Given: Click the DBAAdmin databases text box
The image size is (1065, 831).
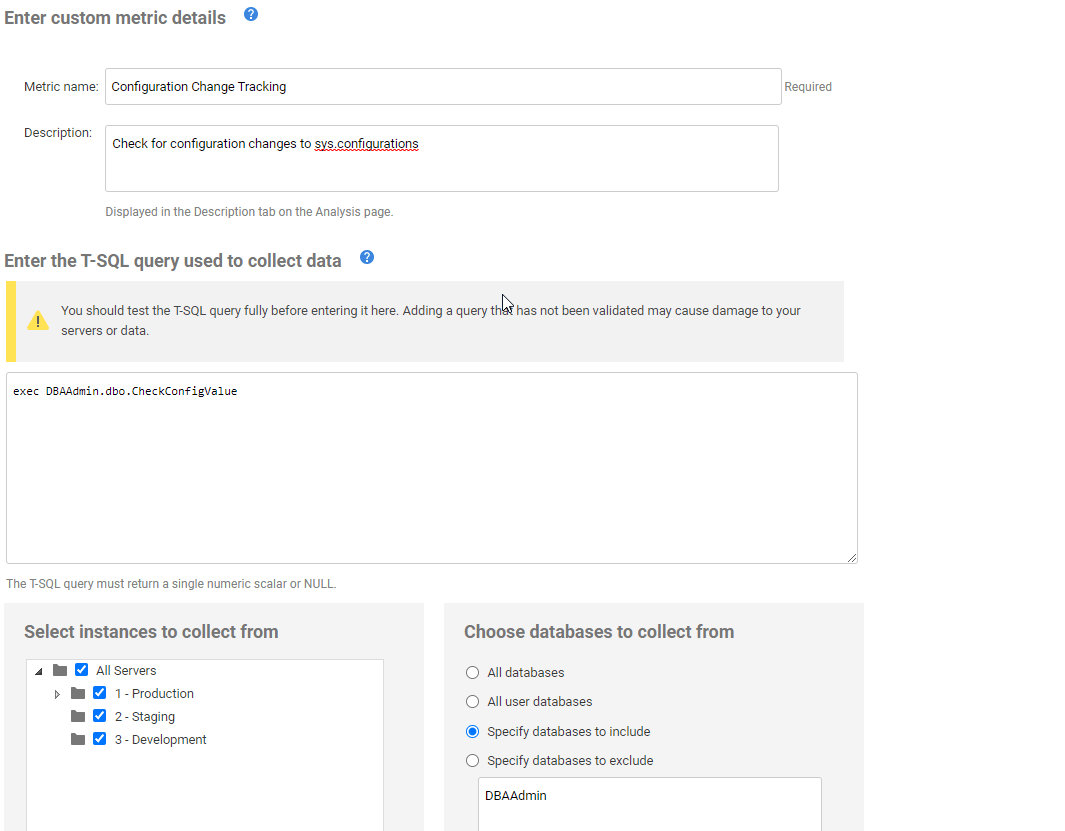Looking at the screenshot, I should tap(649, 804).
